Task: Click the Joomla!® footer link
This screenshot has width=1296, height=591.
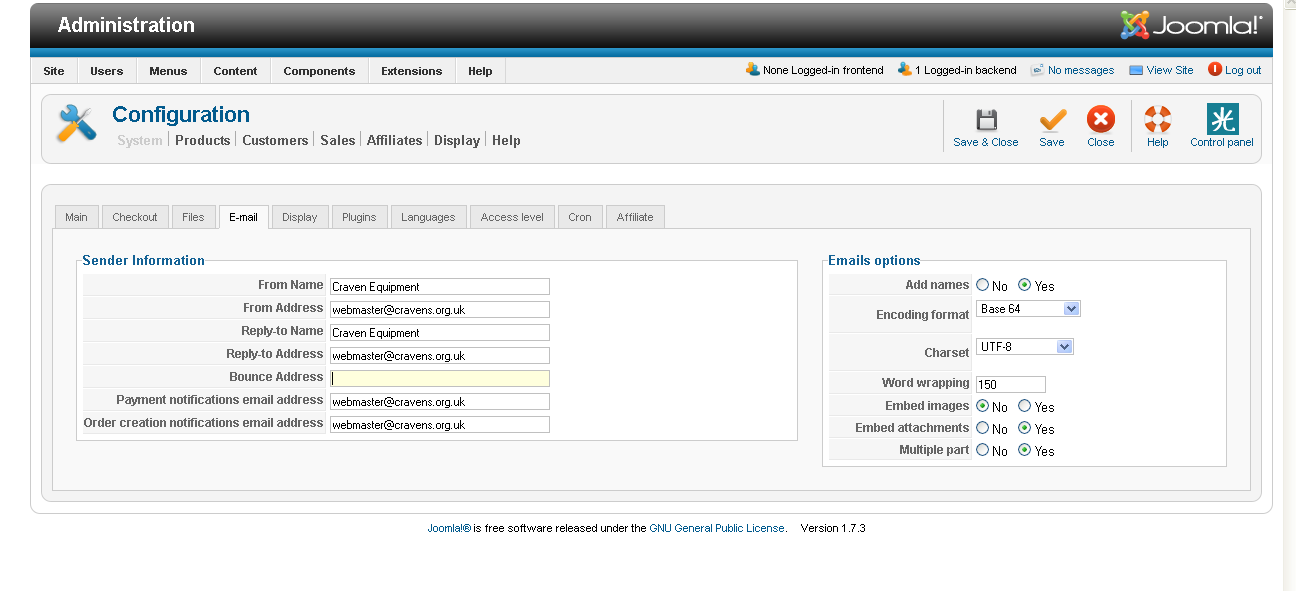Action: [x=449, y=528]
